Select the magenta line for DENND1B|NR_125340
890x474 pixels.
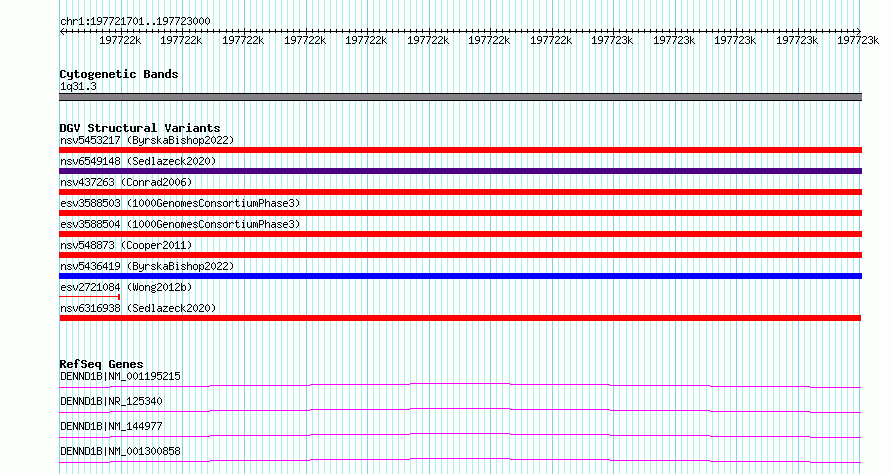(x=460, y=410)
